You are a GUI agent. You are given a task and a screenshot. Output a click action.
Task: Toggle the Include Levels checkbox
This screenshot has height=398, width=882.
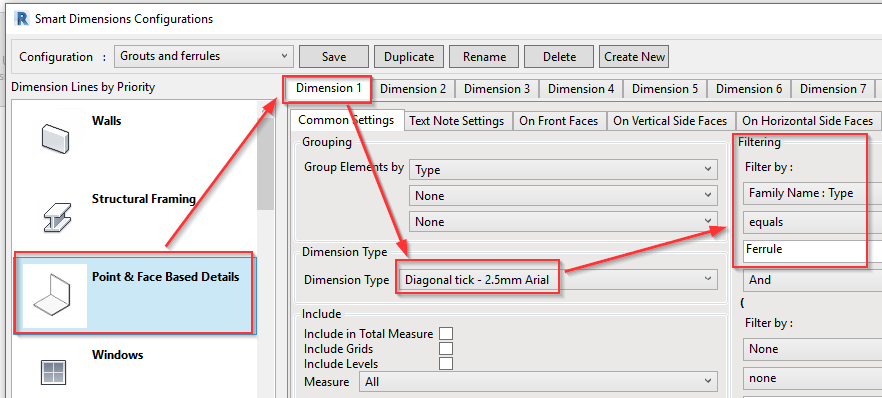446,363
